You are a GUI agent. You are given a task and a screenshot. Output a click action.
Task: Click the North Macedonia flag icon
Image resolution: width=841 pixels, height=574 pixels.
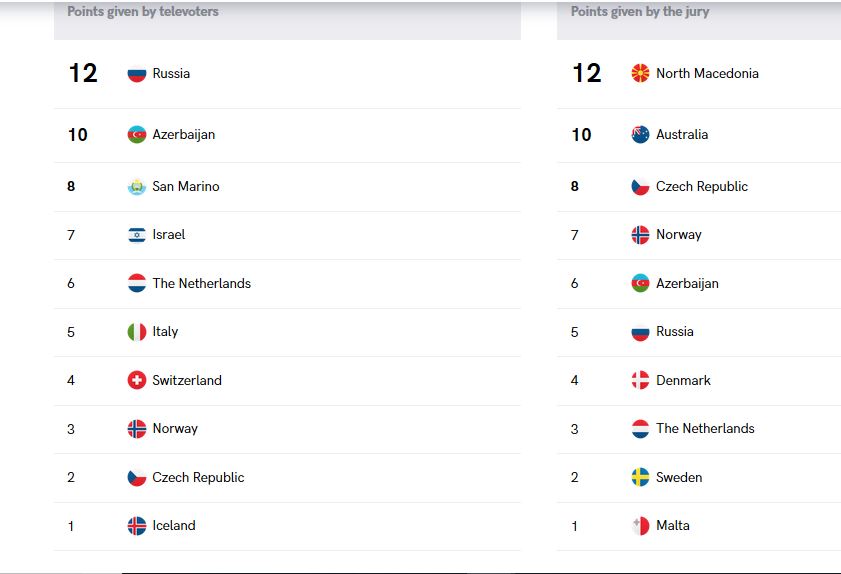(640, 73)
